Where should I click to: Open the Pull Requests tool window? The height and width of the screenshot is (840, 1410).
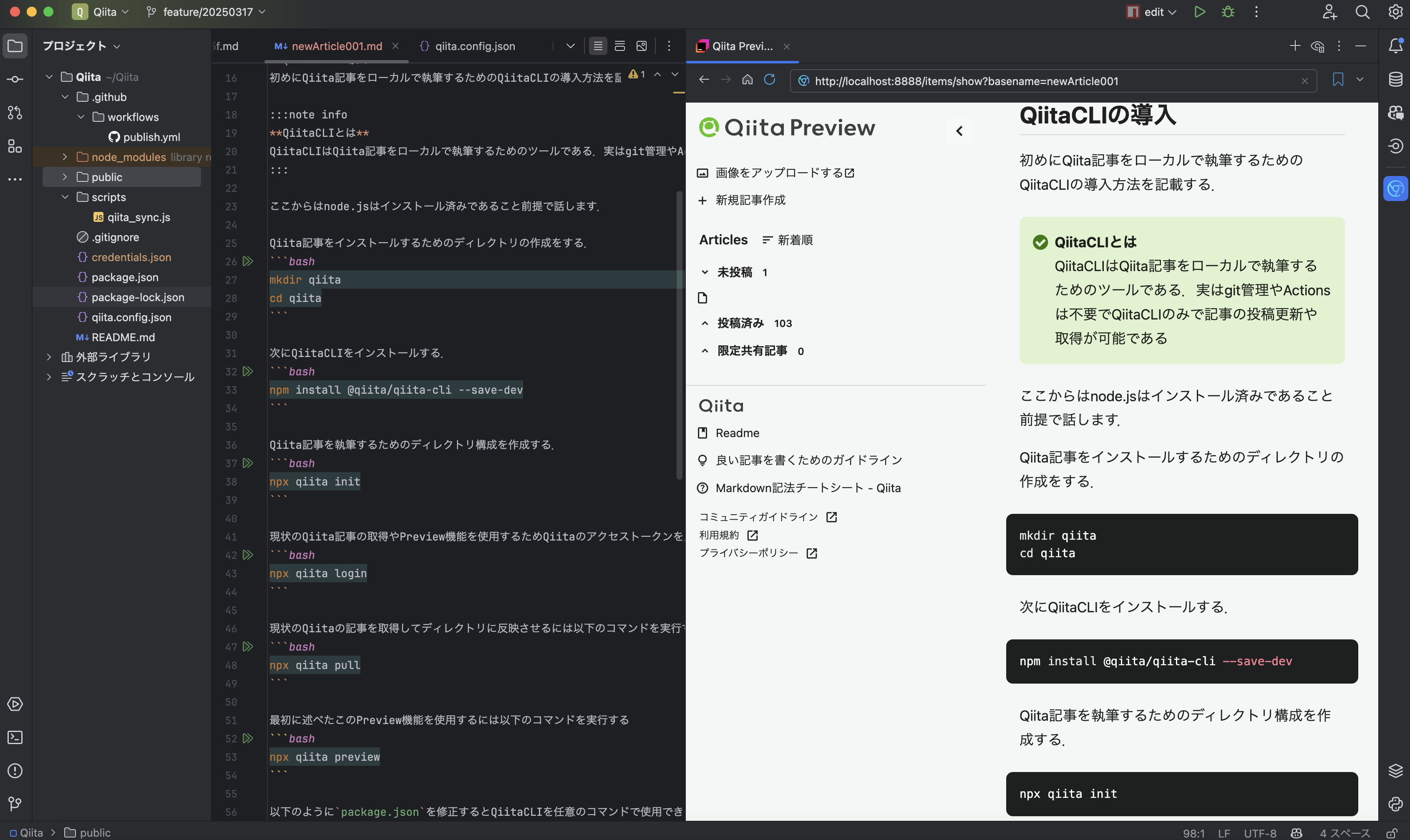click(15, 113)
